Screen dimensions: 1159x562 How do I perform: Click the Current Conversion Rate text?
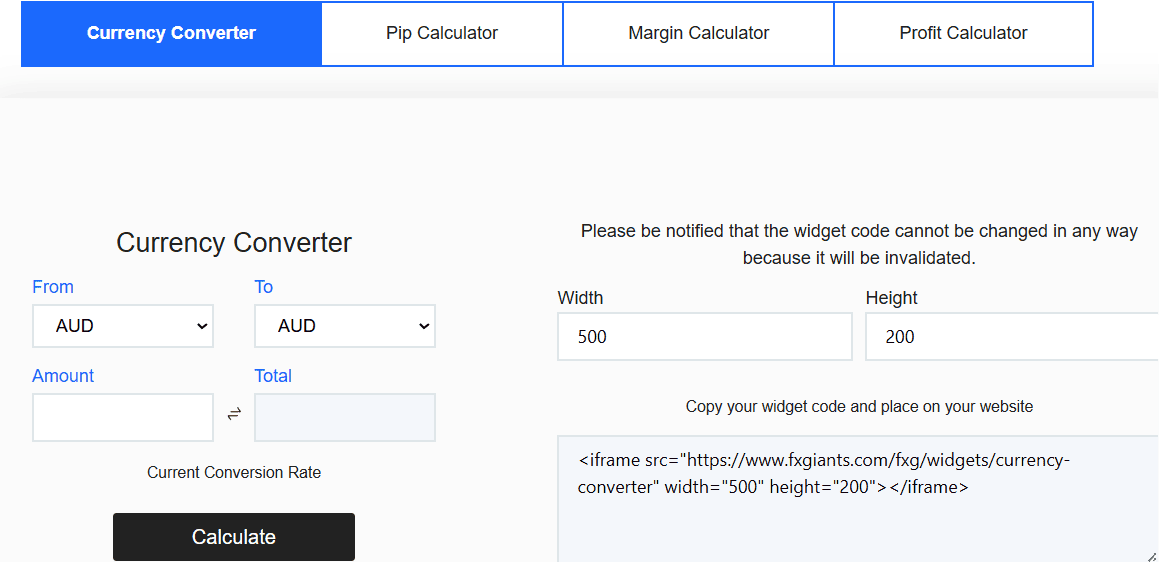pos(234,472)
